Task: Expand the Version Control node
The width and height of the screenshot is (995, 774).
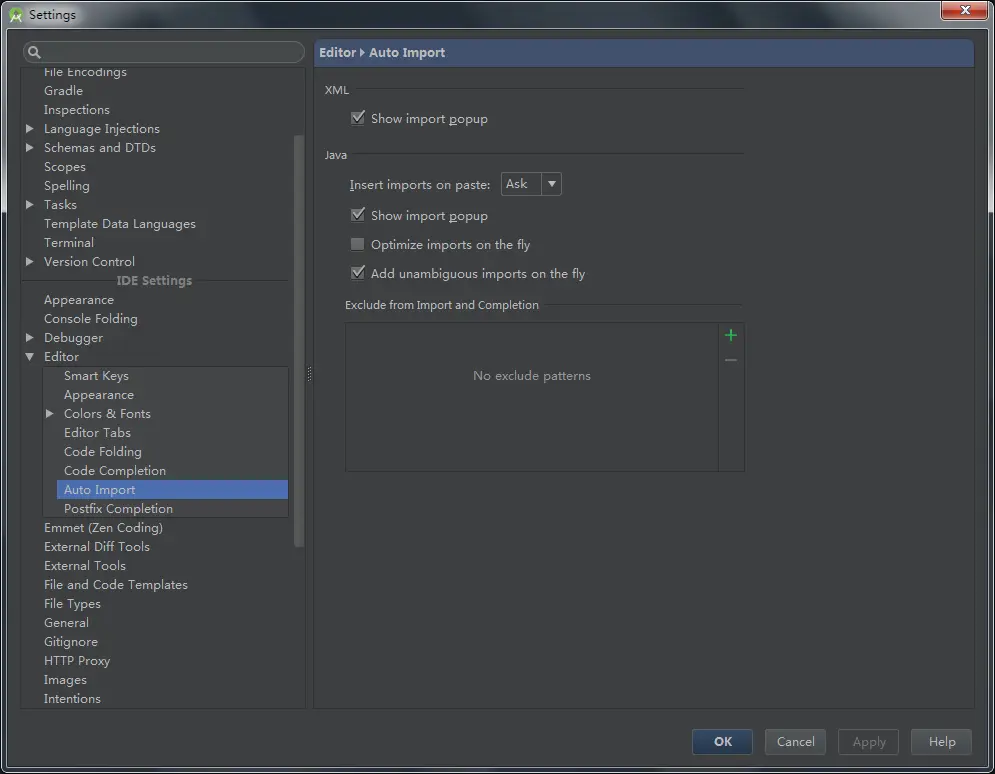Action: [x=30, y=261]
